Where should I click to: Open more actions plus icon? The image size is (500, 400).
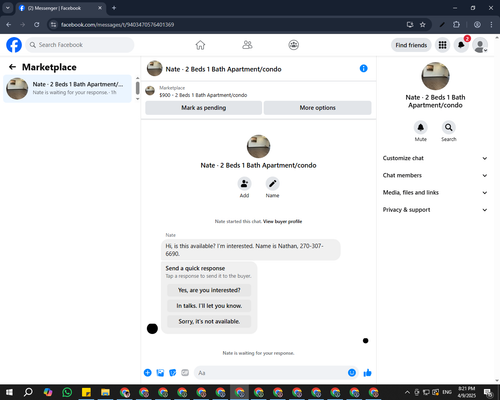pyautogui.click(x=148, y=373)
